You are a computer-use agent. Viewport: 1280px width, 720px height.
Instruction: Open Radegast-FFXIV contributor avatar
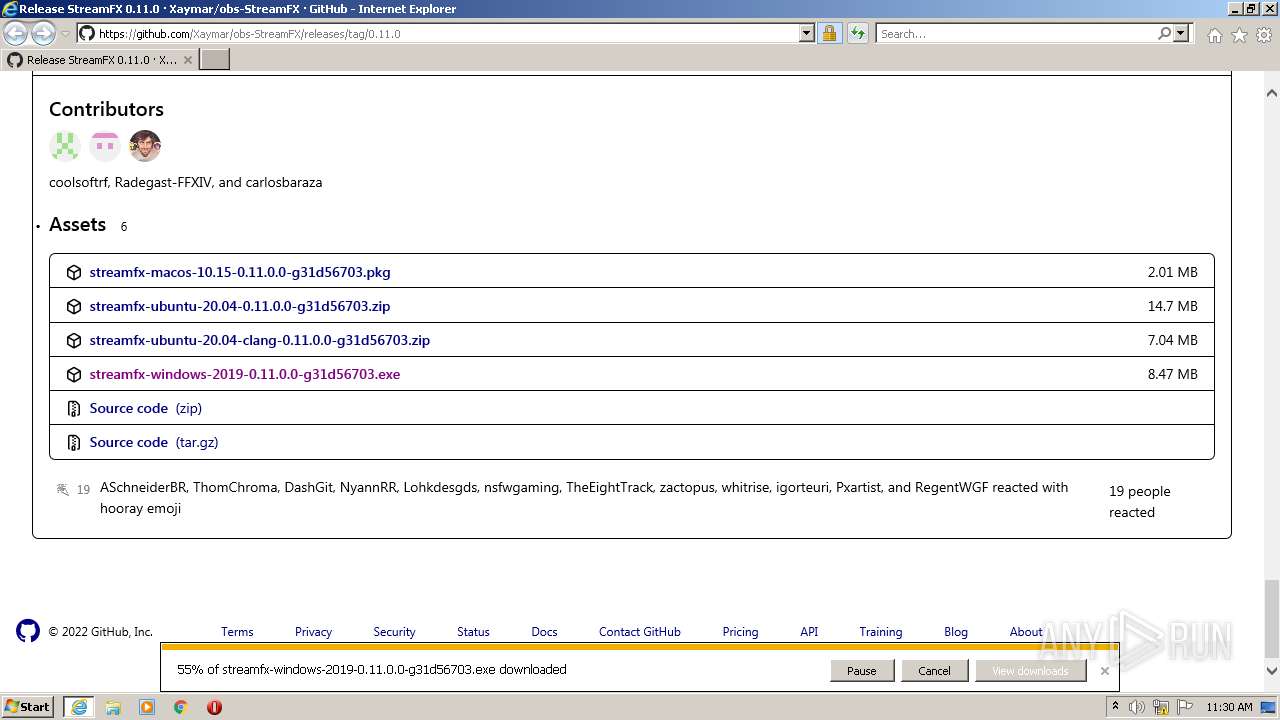105,146
